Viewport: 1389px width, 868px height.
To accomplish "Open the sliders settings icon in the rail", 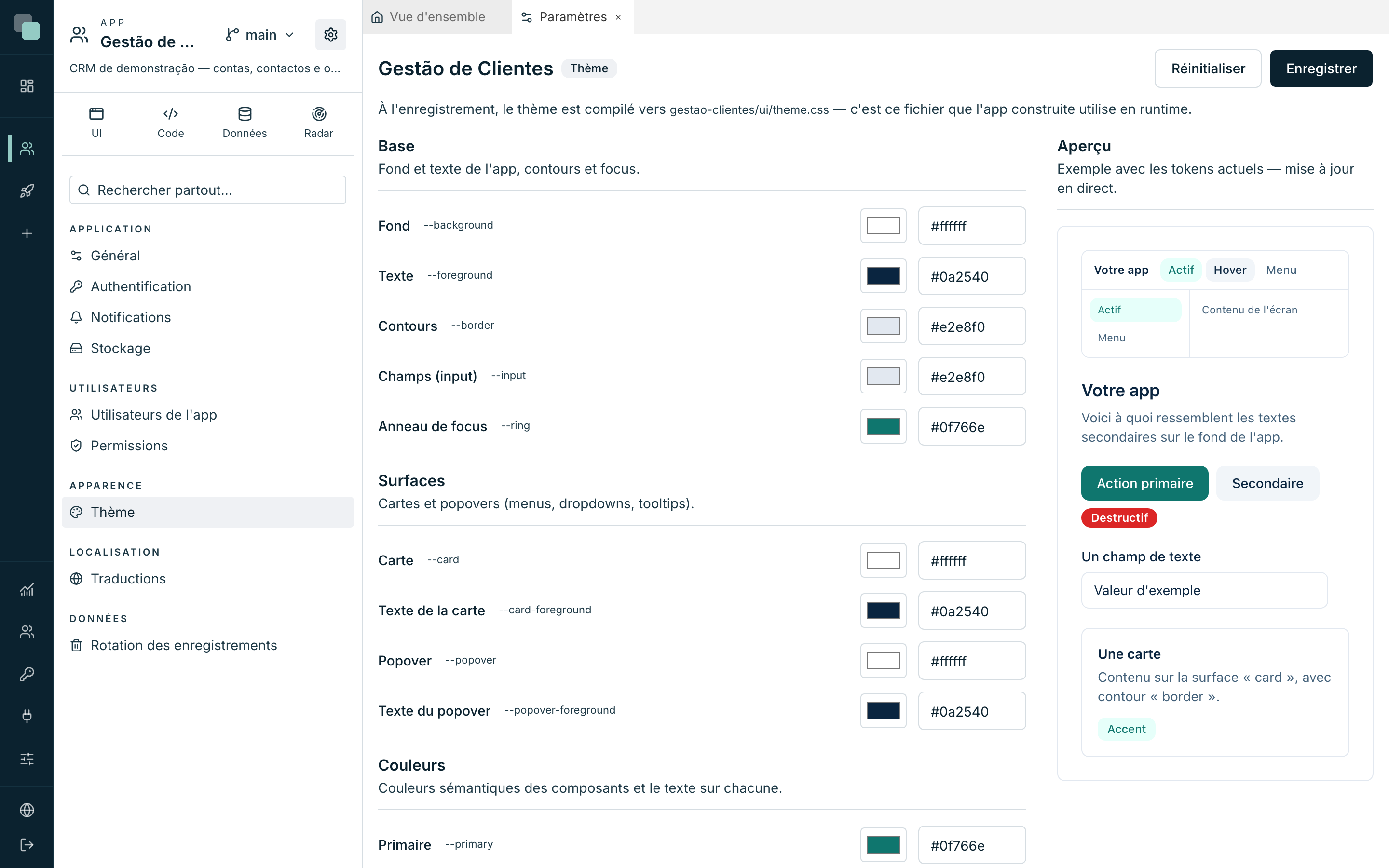I will [27, 759].
